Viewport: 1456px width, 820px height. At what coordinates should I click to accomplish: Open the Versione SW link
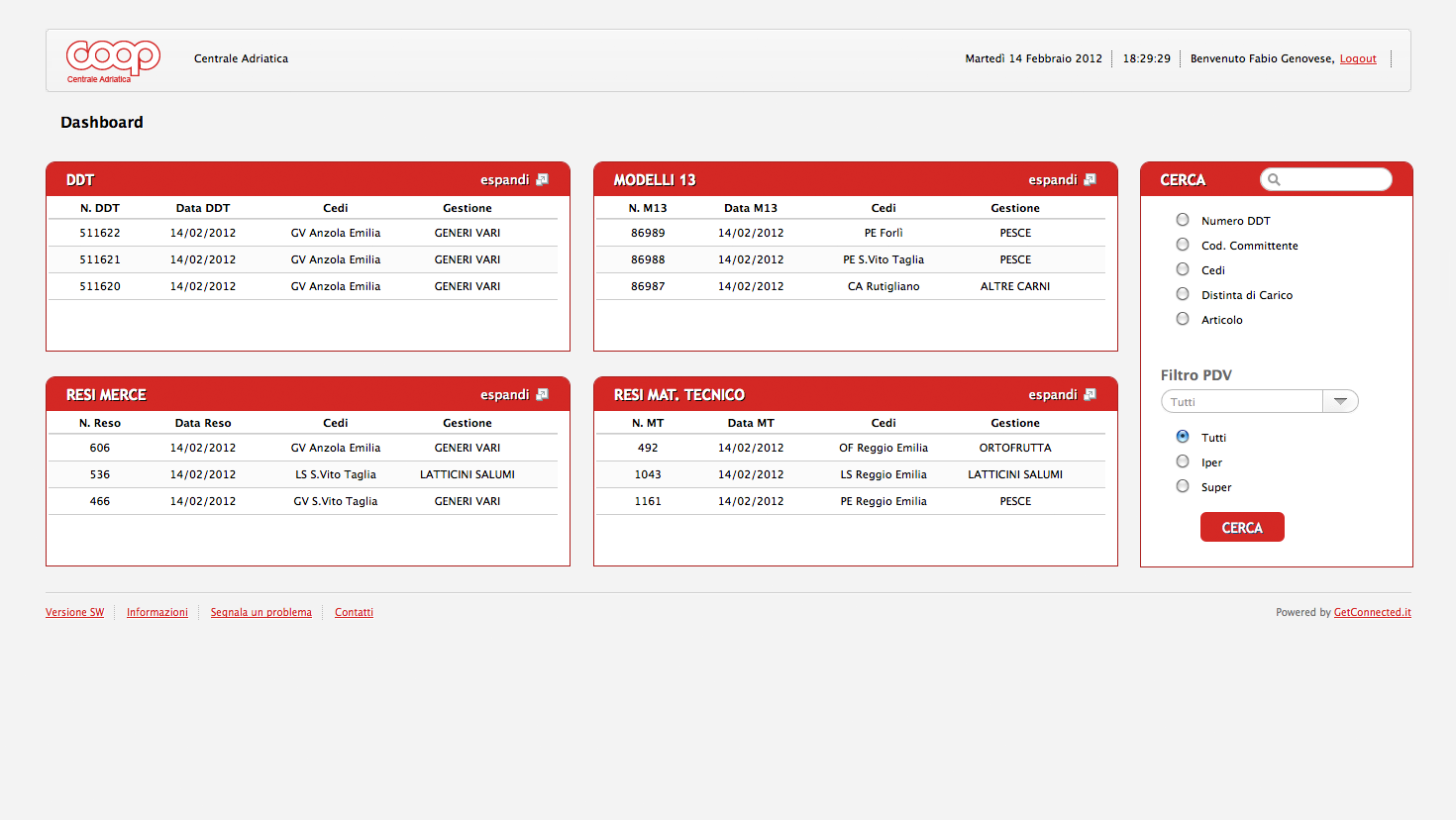pyautogui.click(x=74, y=612)
